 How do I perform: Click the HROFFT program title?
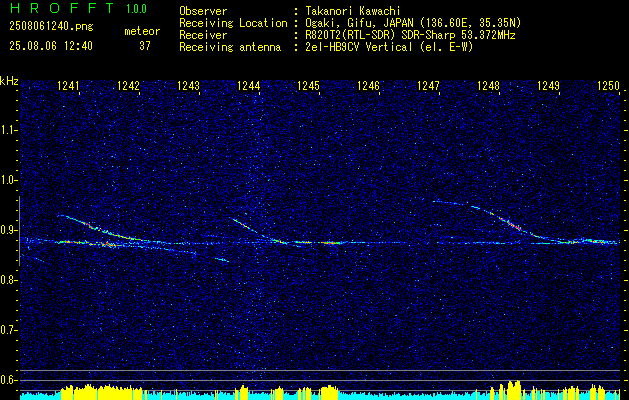(x=61, y=8)
